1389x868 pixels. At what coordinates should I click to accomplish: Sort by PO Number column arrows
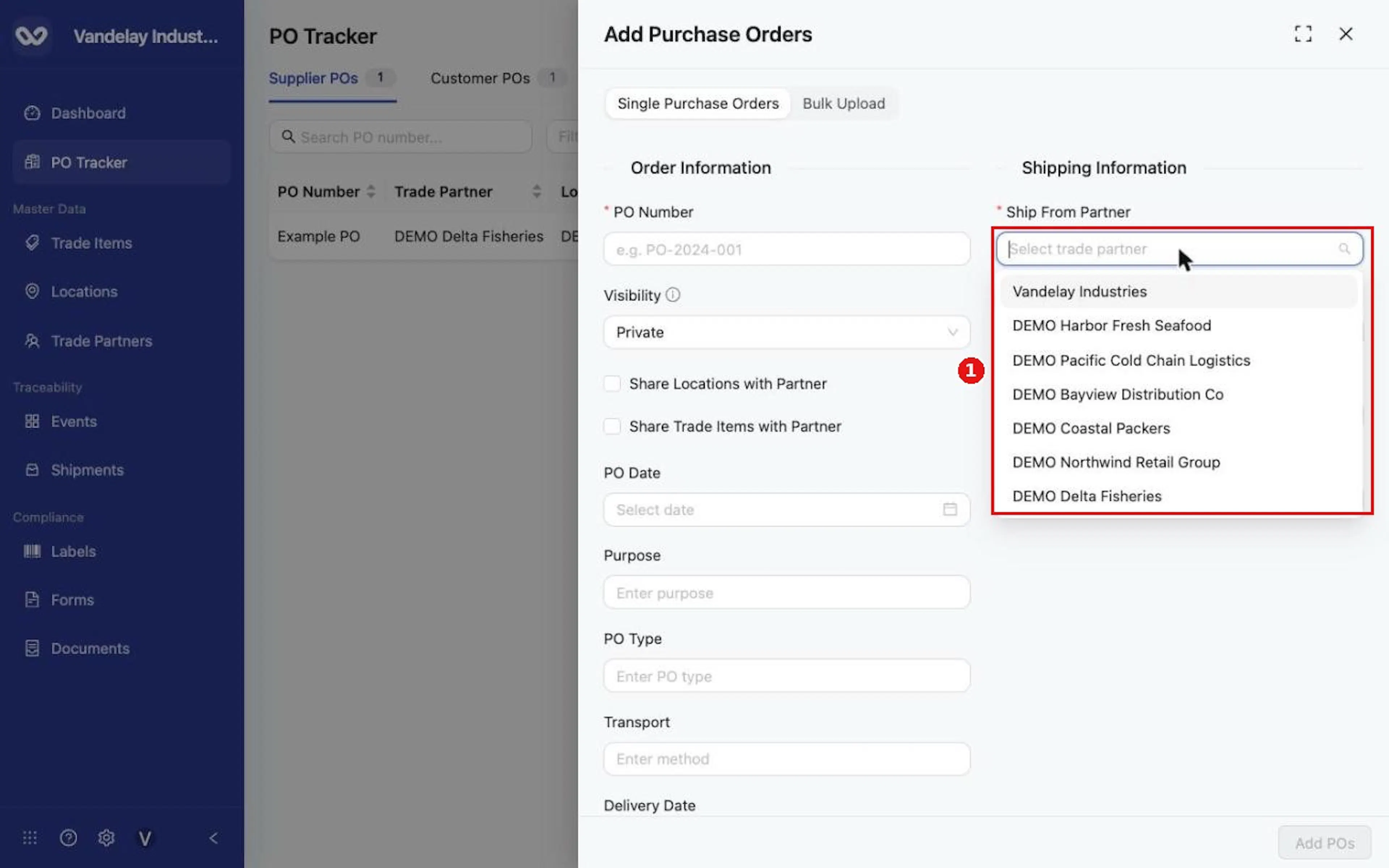pos(371,191)
